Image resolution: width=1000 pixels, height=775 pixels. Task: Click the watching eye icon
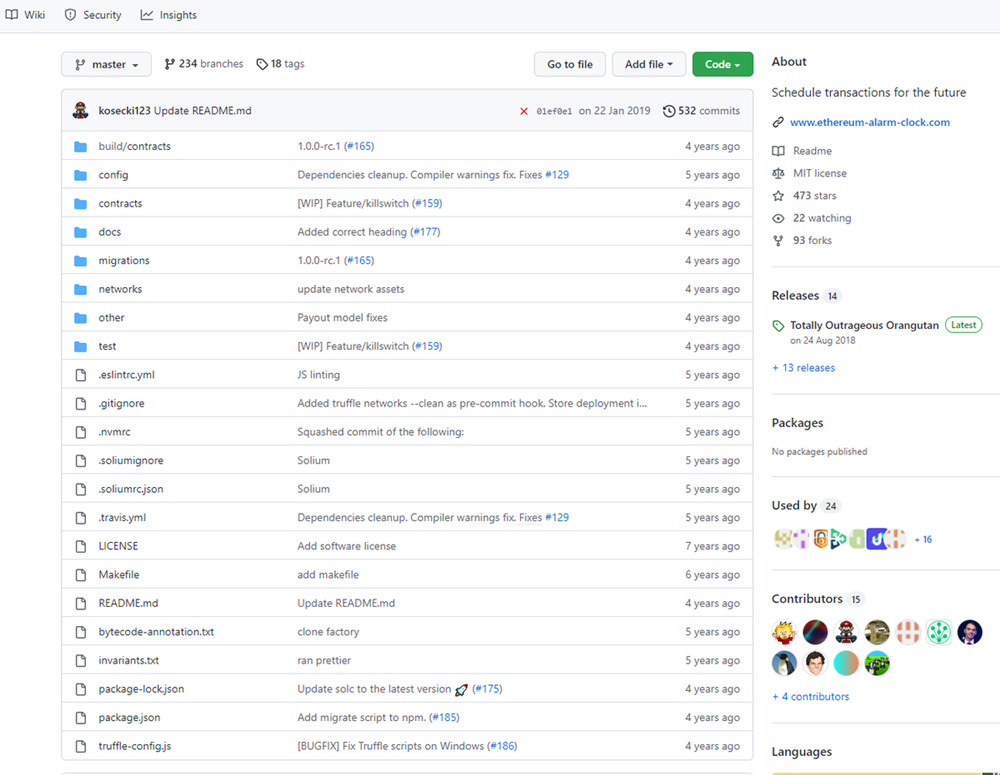point(778,218)
